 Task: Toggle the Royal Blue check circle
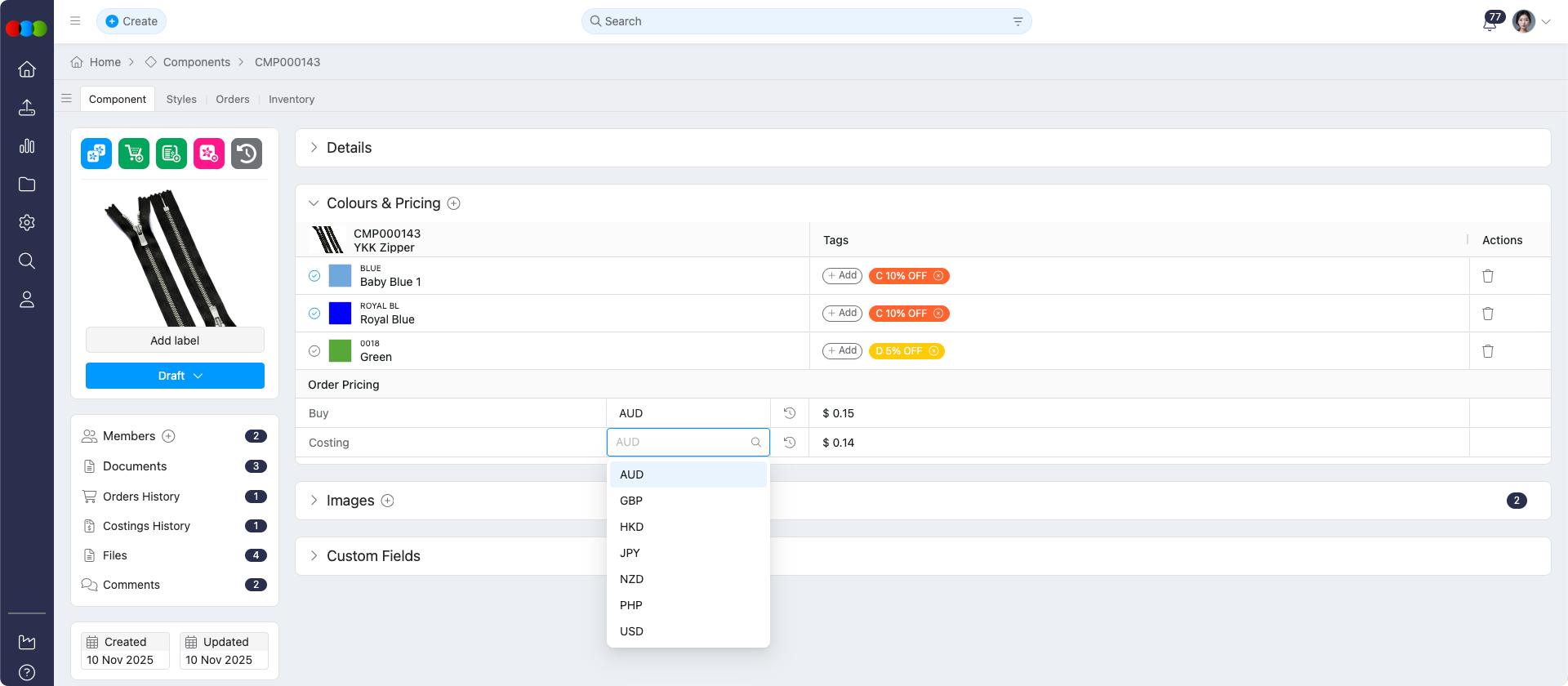[x=314, y=314]
